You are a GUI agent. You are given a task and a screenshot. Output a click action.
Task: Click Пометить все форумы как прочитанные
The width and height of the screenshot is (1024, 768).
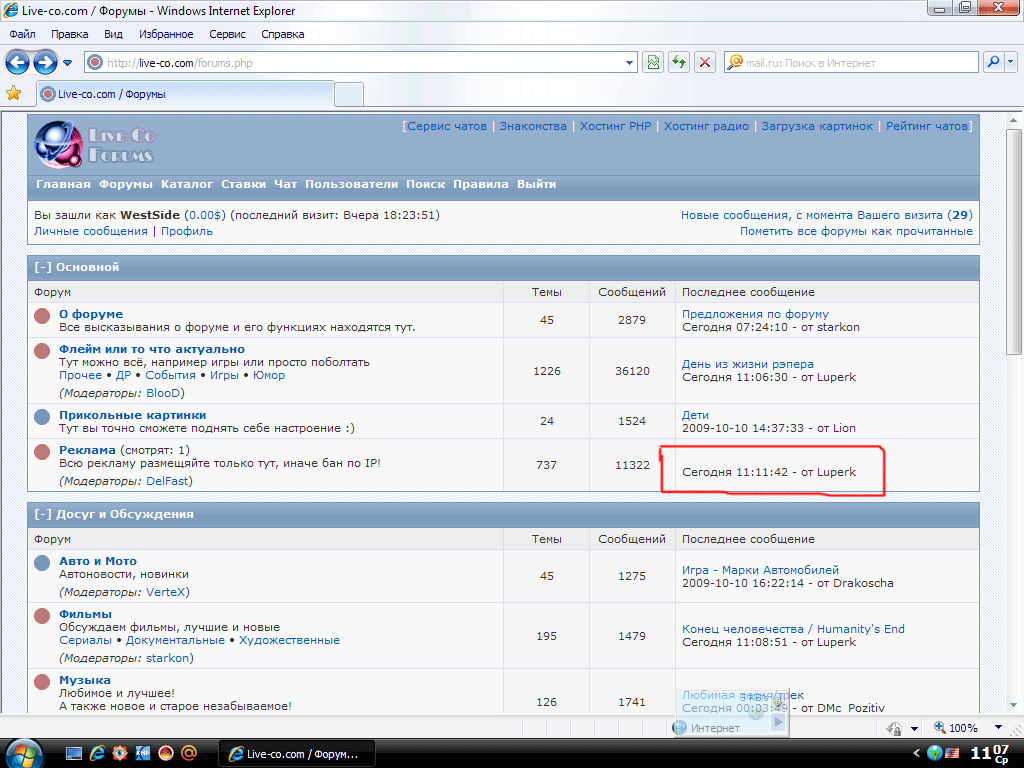[x=856, y=231]
